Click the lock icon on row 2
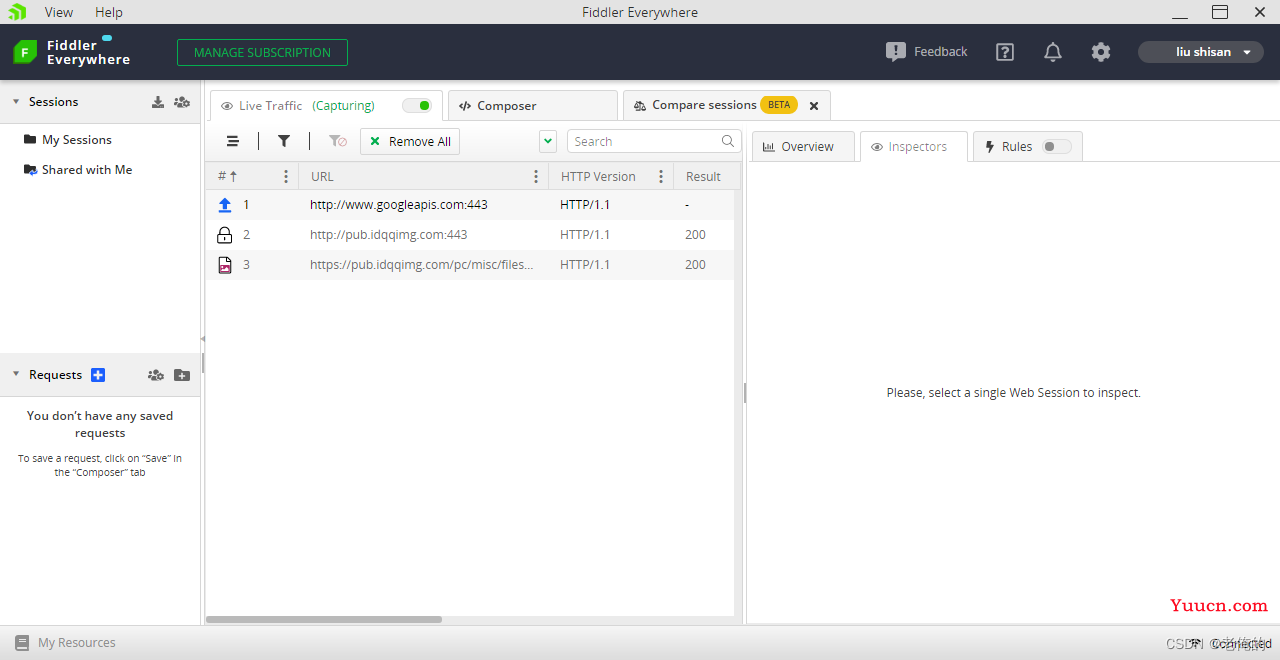 [225, 235]
